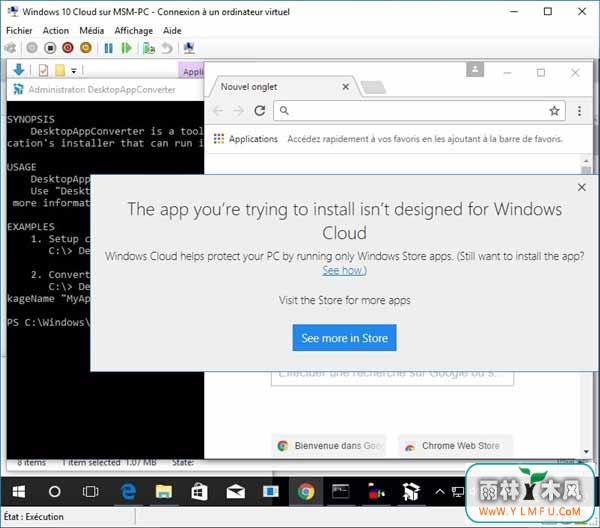This screenshot has height=528, width=600.
Task: Open Chrome's three-dot menu
Action: click(579, 111)
